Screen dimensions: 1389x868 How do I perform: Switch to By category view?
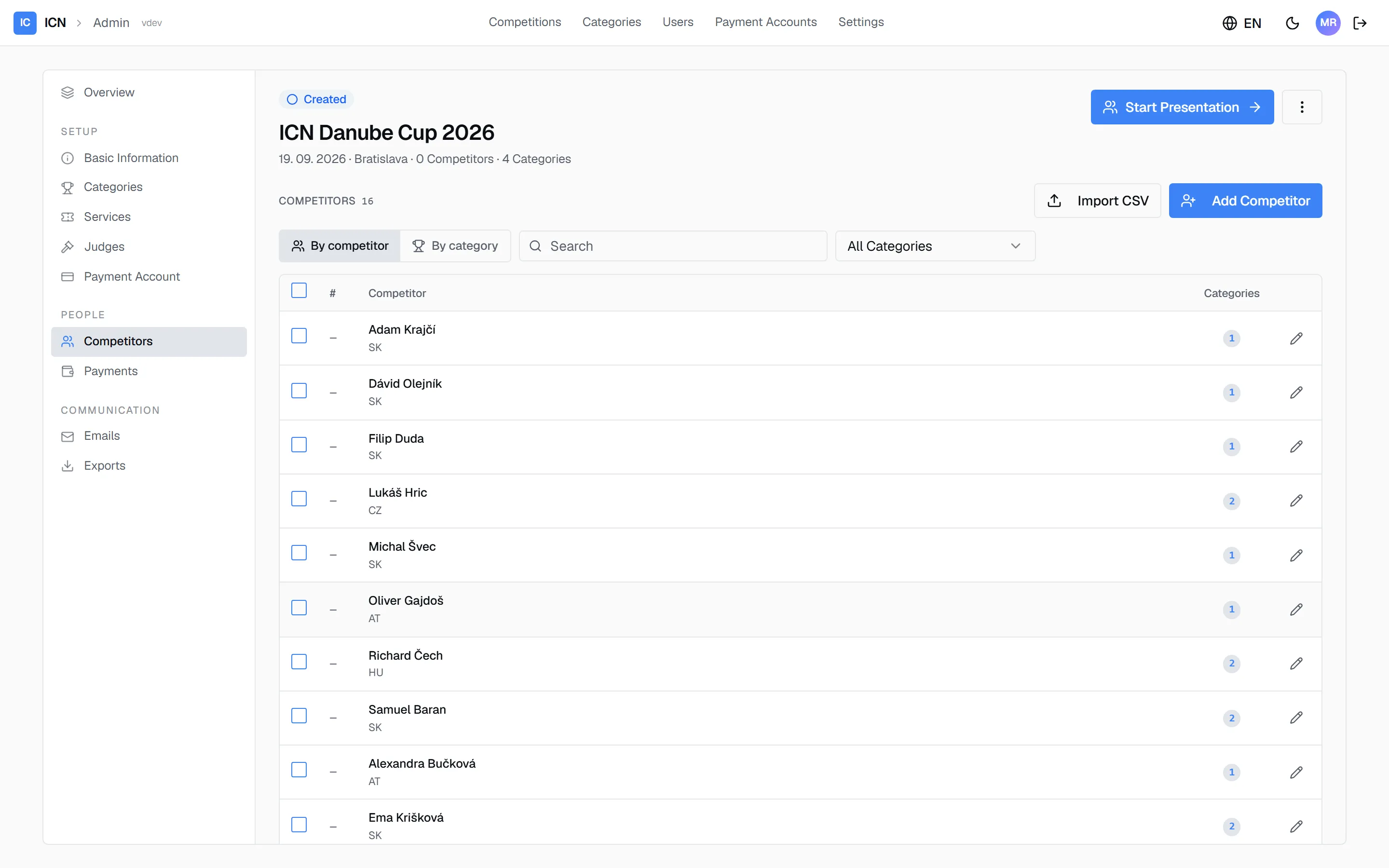(455, 246)
